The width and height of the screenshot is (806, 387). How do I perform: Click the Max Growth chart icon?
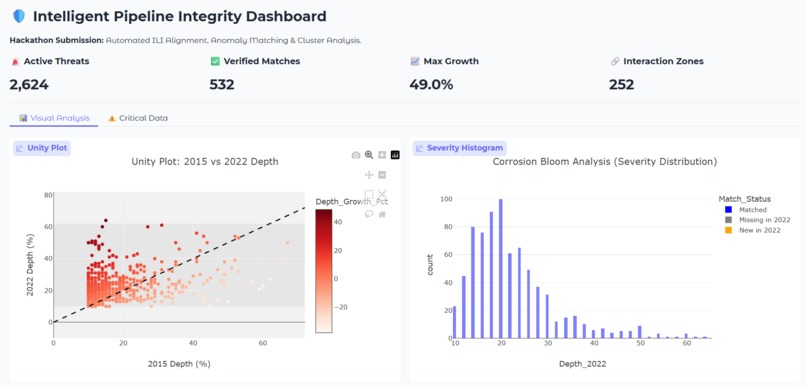pyautogui.click(x=415, y=61)
